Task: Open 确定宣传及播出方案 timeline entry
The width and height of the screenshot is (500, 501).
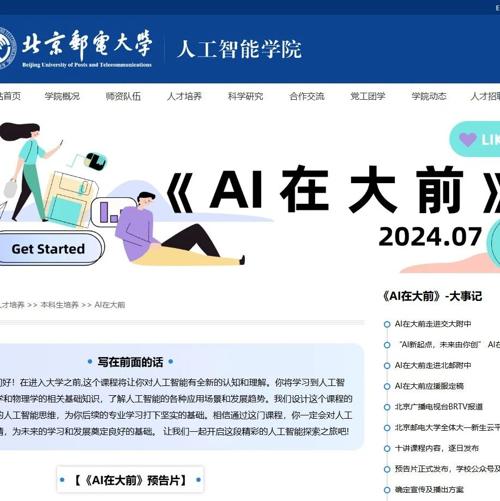Action: click(429, 490)
